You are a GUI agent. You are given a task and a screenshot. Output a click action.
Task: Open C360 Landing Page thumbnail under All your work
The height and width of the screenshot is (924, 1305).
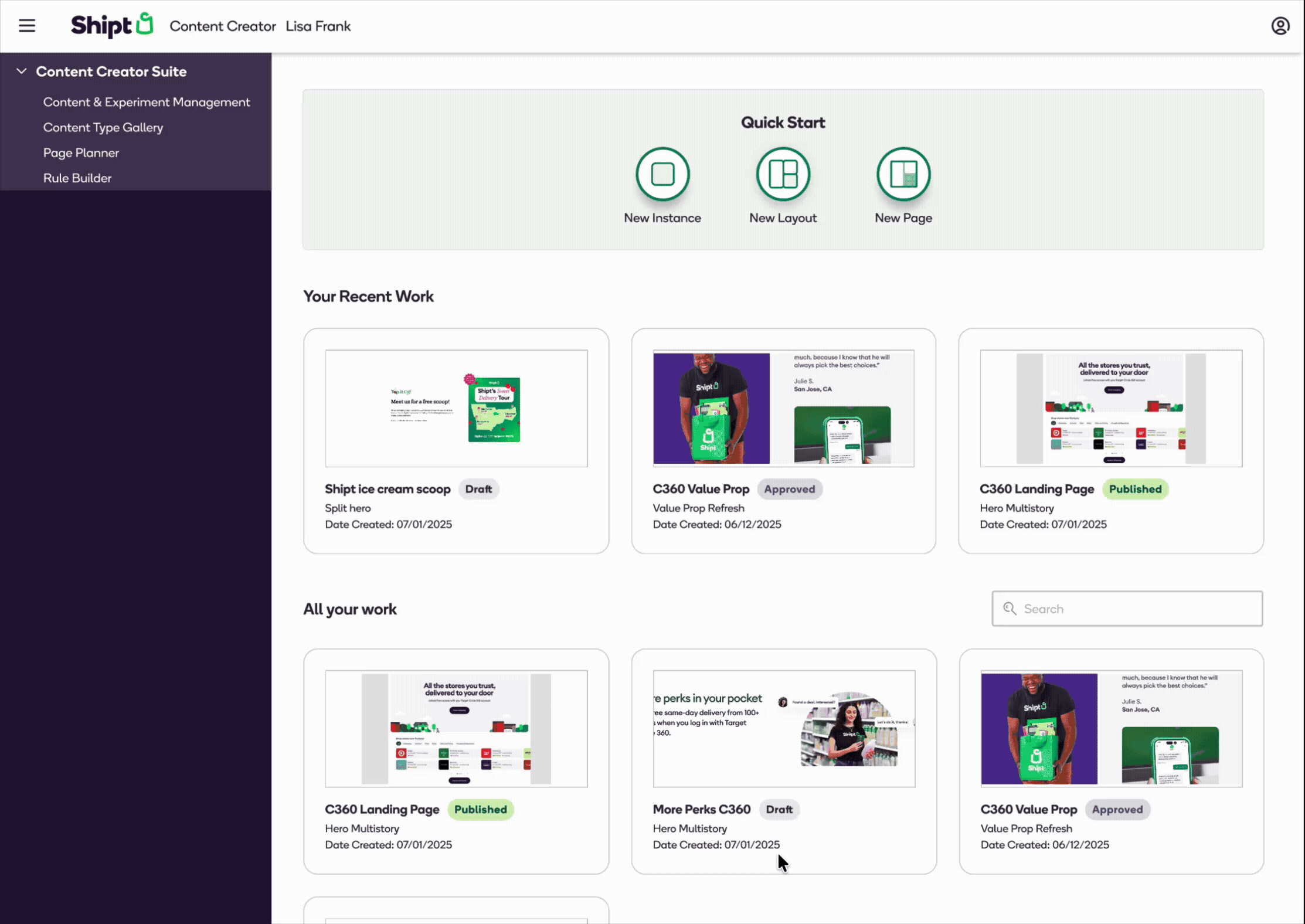tap(456, 729)
